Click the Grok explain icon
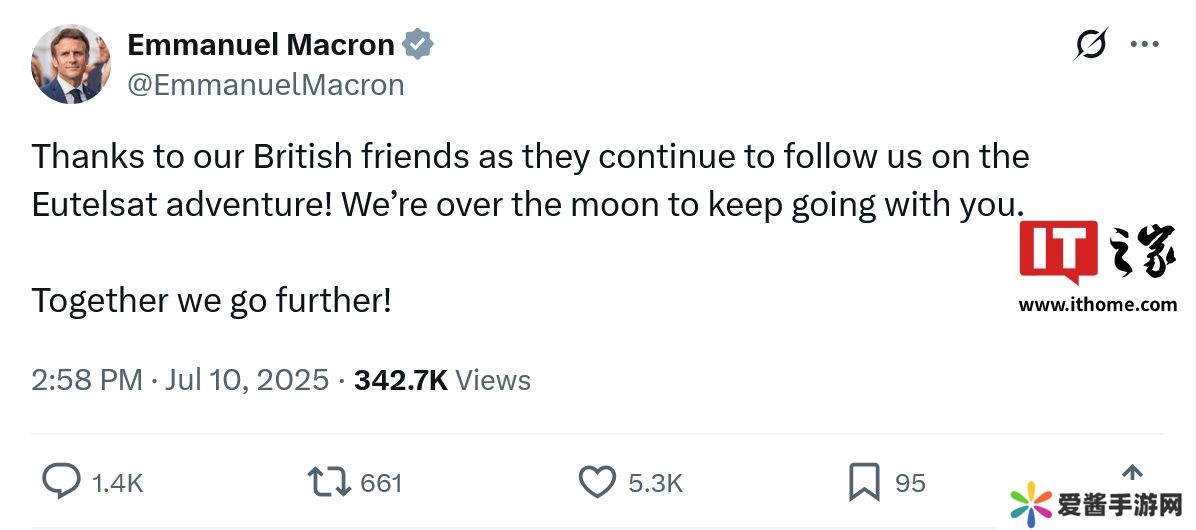 tap(1091, 45)
